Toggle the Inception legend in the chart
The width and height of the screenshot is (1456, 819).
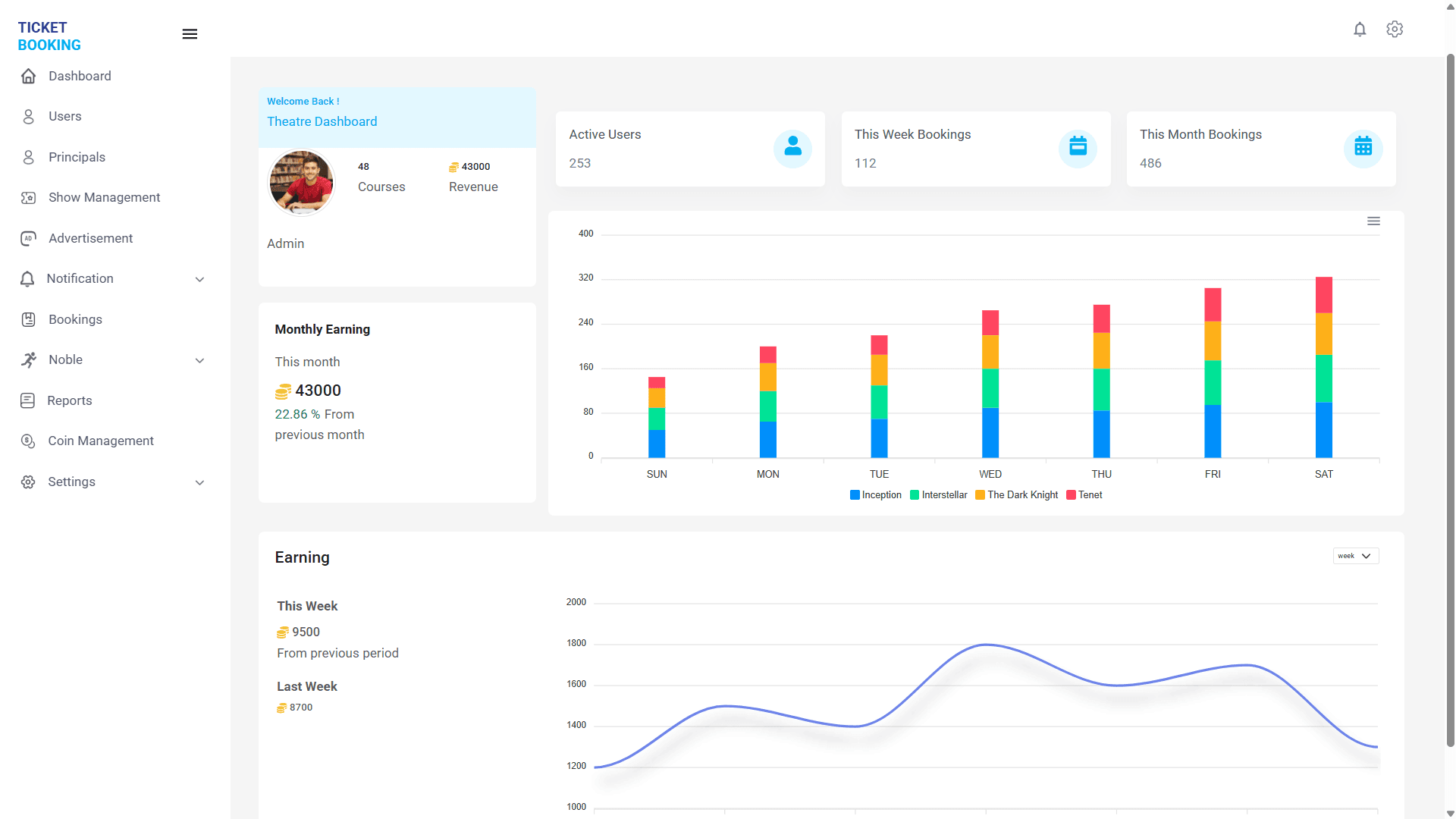(x=854, y=495)
